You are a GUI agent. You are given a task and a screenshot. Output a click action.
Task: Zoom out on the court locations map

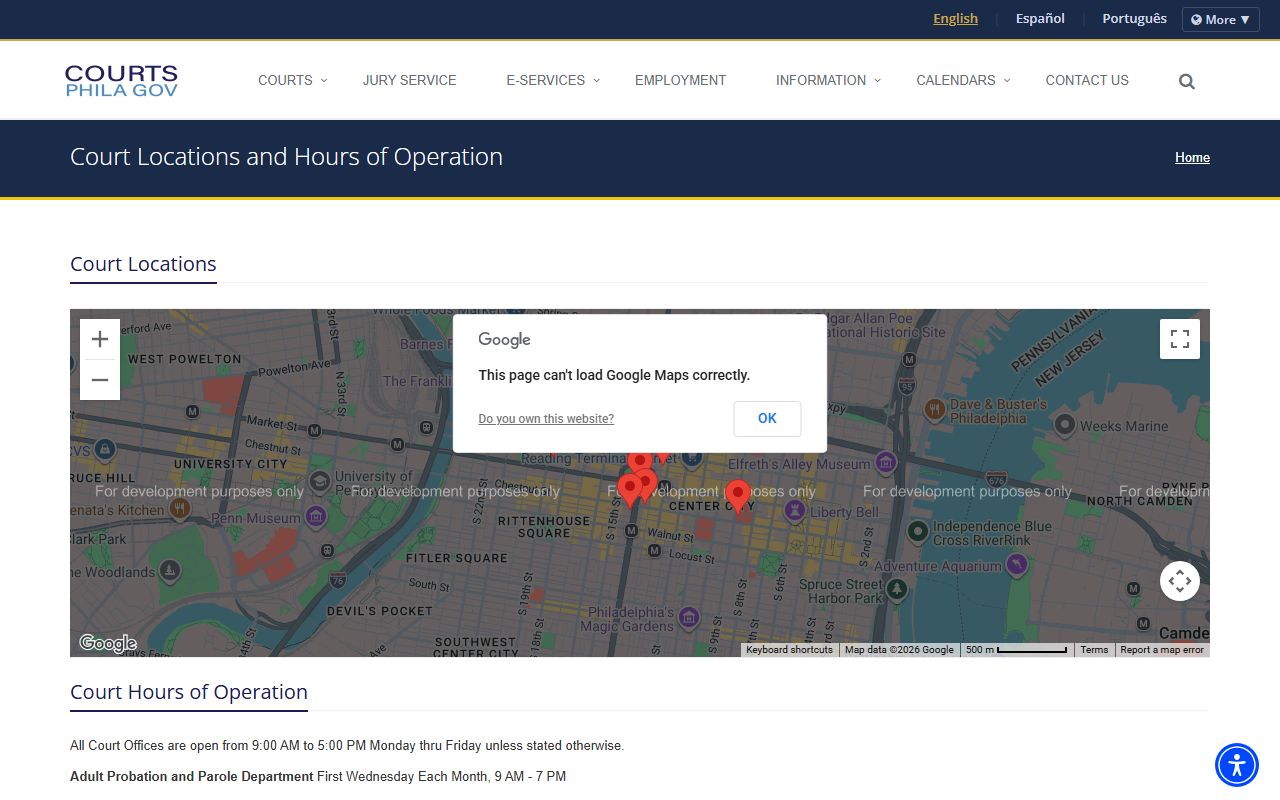click(x=100, y=380)
